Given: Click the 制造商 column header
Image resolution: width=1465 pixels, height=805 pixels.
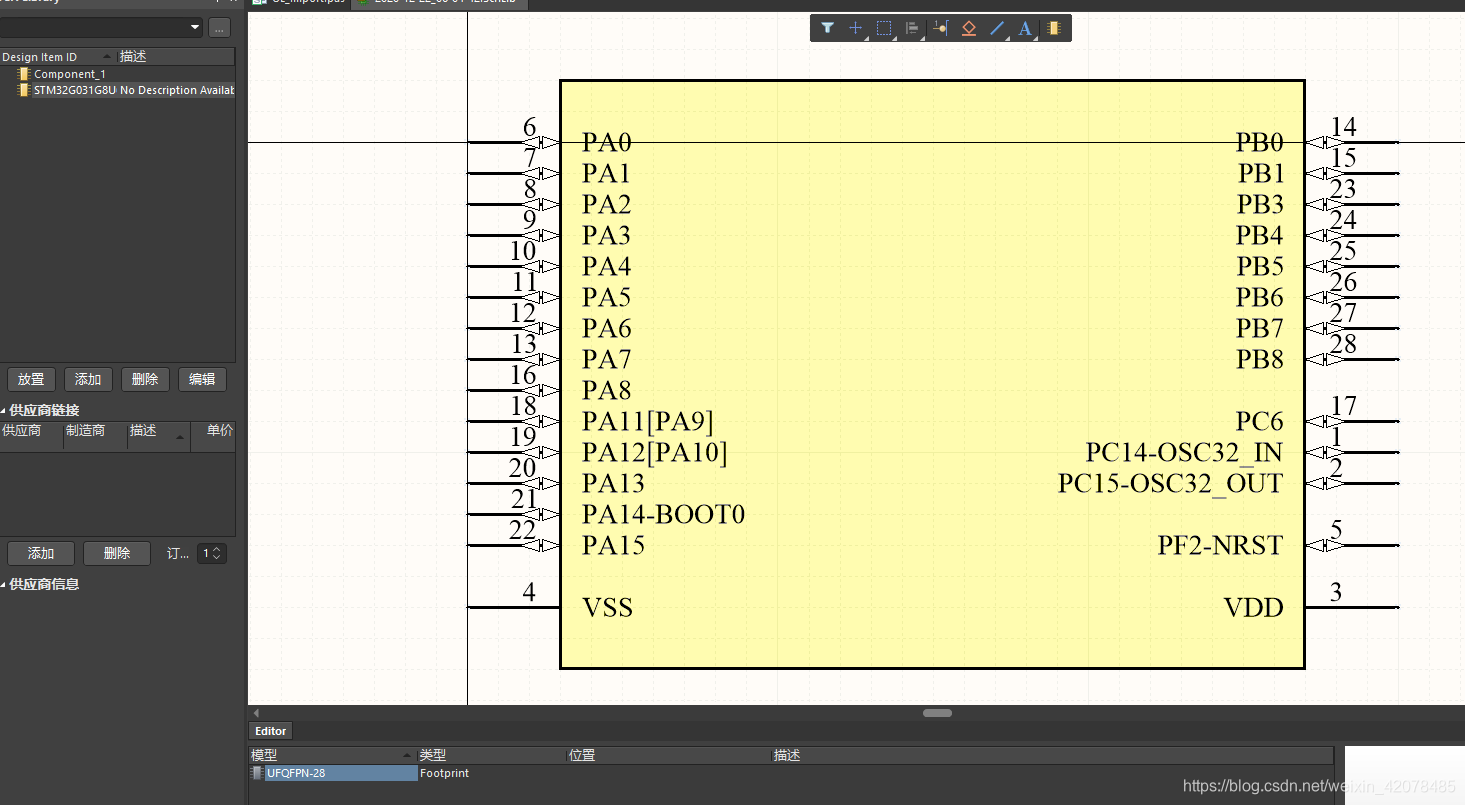Looking at the screenshot, I should tap(95, 431).
